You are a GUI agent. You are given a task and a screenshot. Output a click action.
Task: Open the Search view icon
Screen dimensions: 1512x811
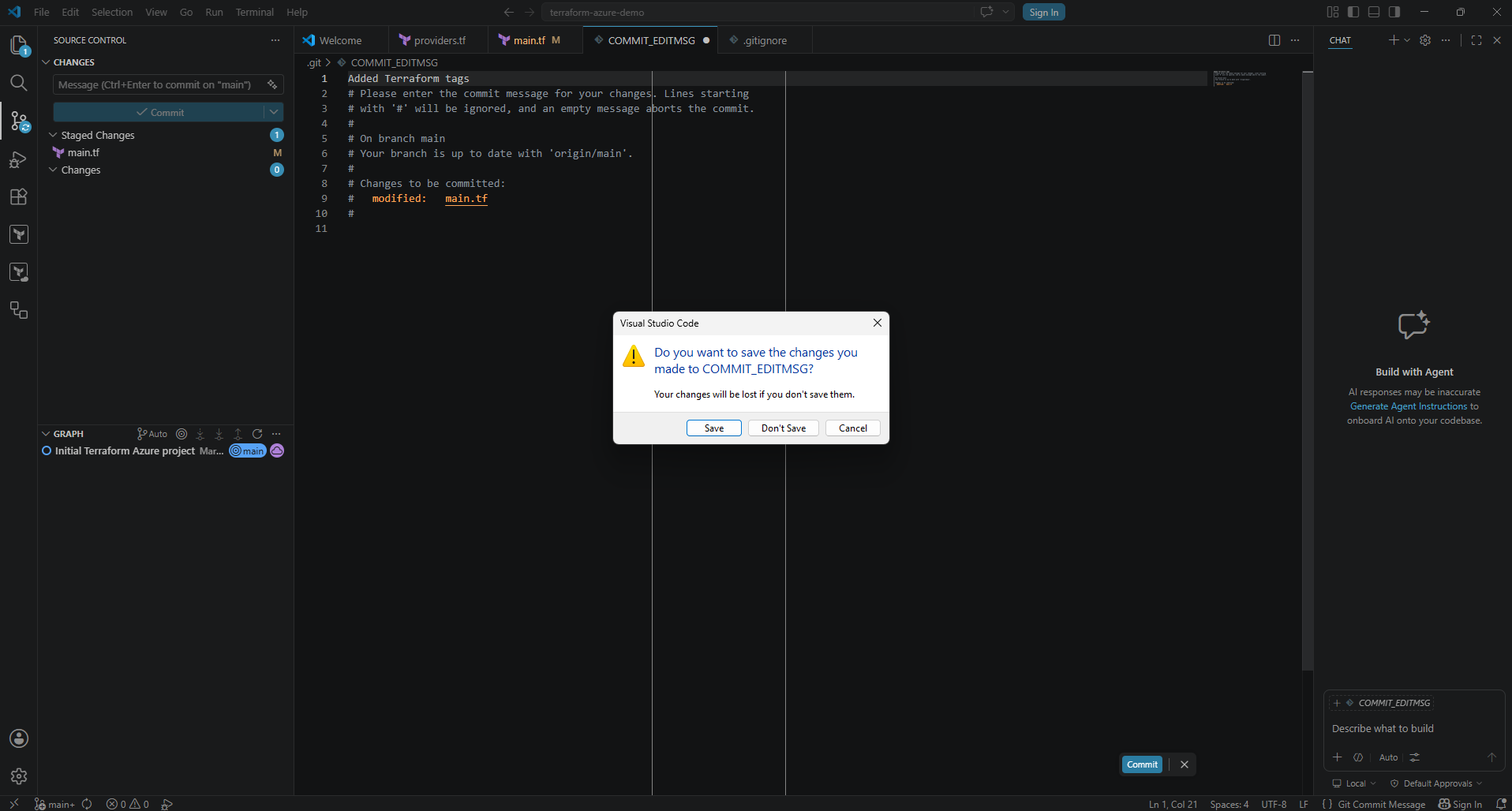pyautogui.click(x=19, y=83)
